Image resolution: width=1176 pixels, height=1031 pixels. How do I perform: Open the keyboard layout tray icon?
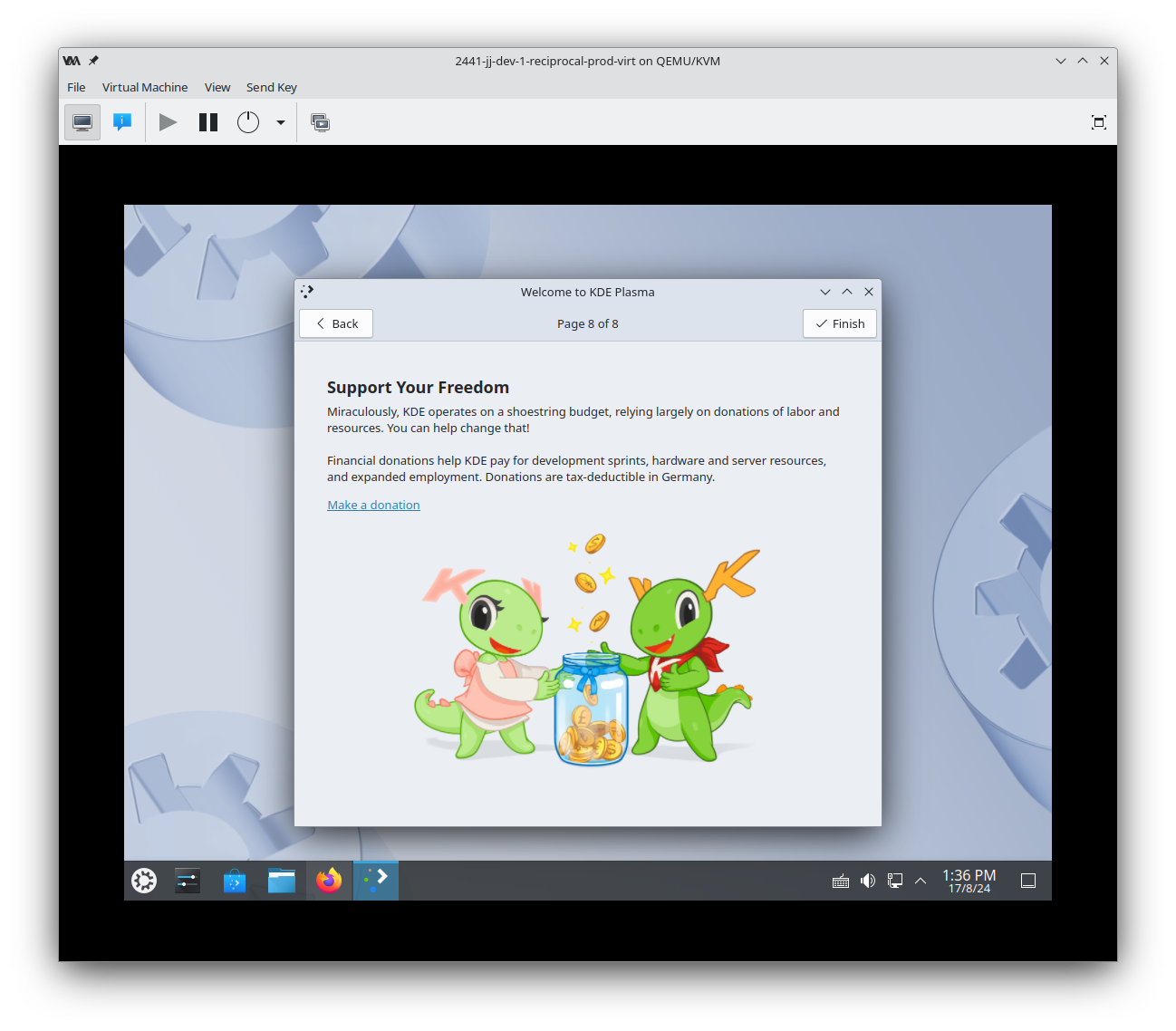point(841,881)
